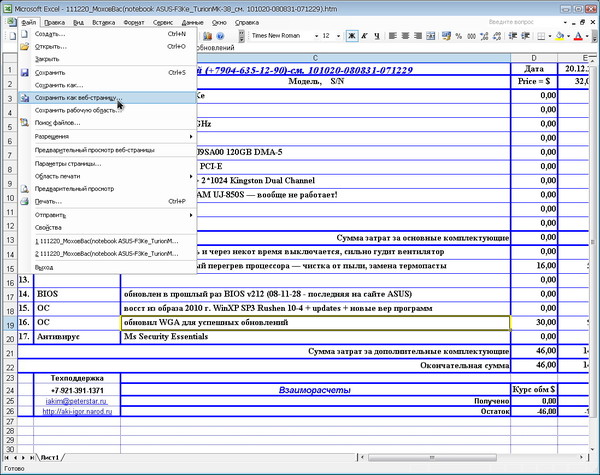Click Сохранить with floppy icon
This screenshot has height=475, width=600.
pos(108,73)
